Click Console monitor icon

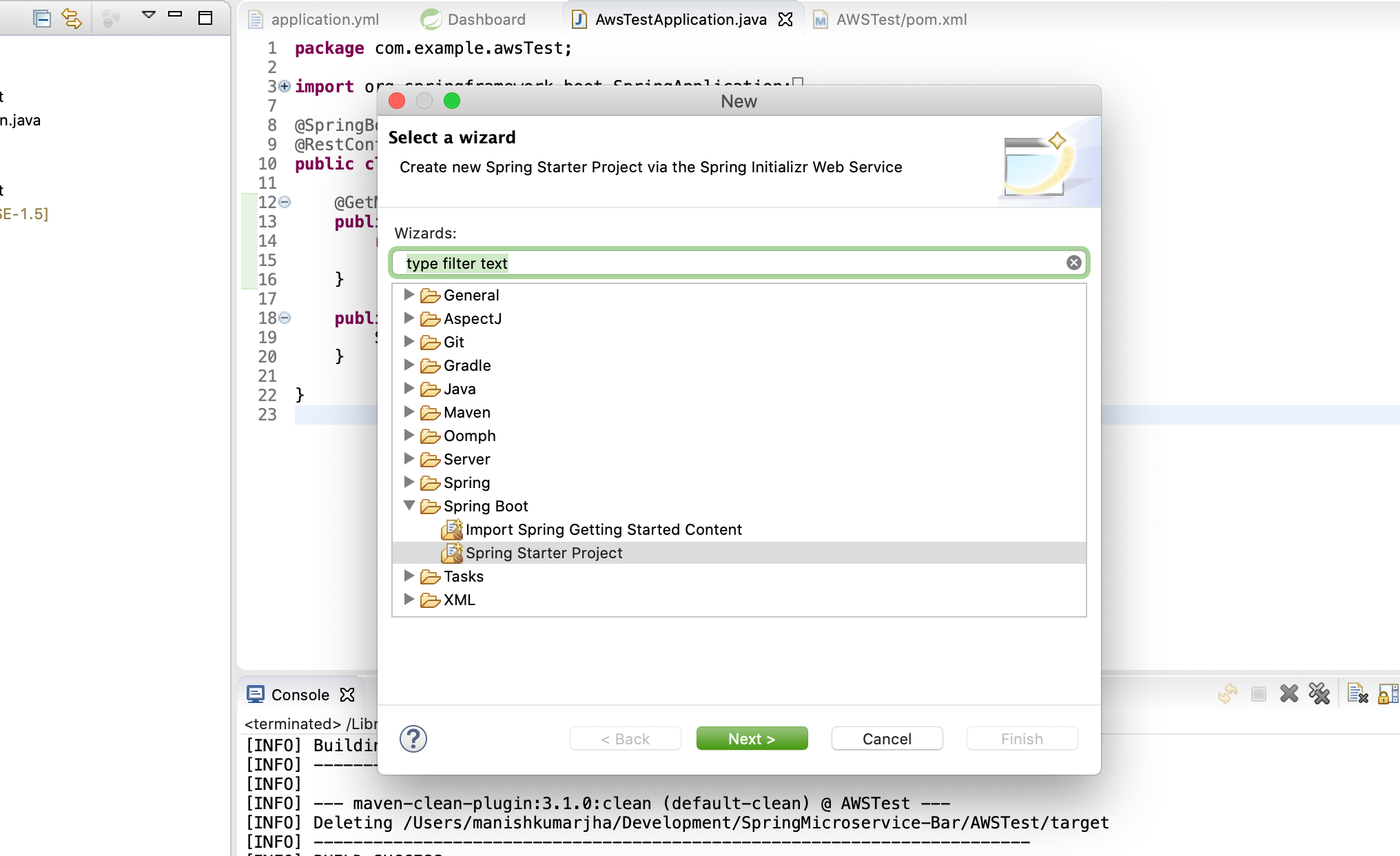[x=256, y=694]
